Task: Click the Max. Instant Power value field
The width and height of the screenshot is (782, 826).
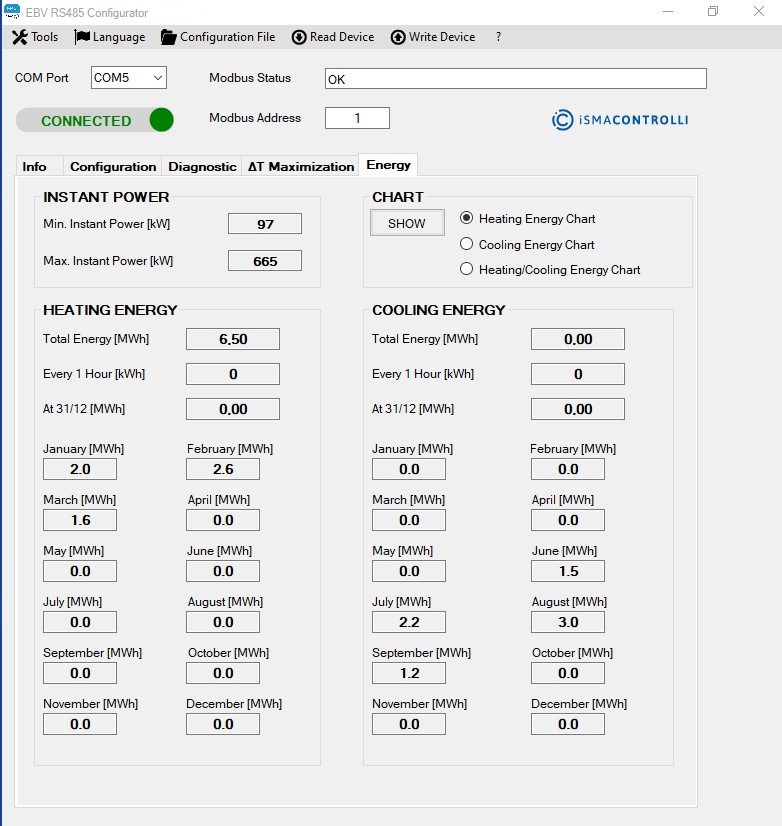Action: click(x=265, y=261)
